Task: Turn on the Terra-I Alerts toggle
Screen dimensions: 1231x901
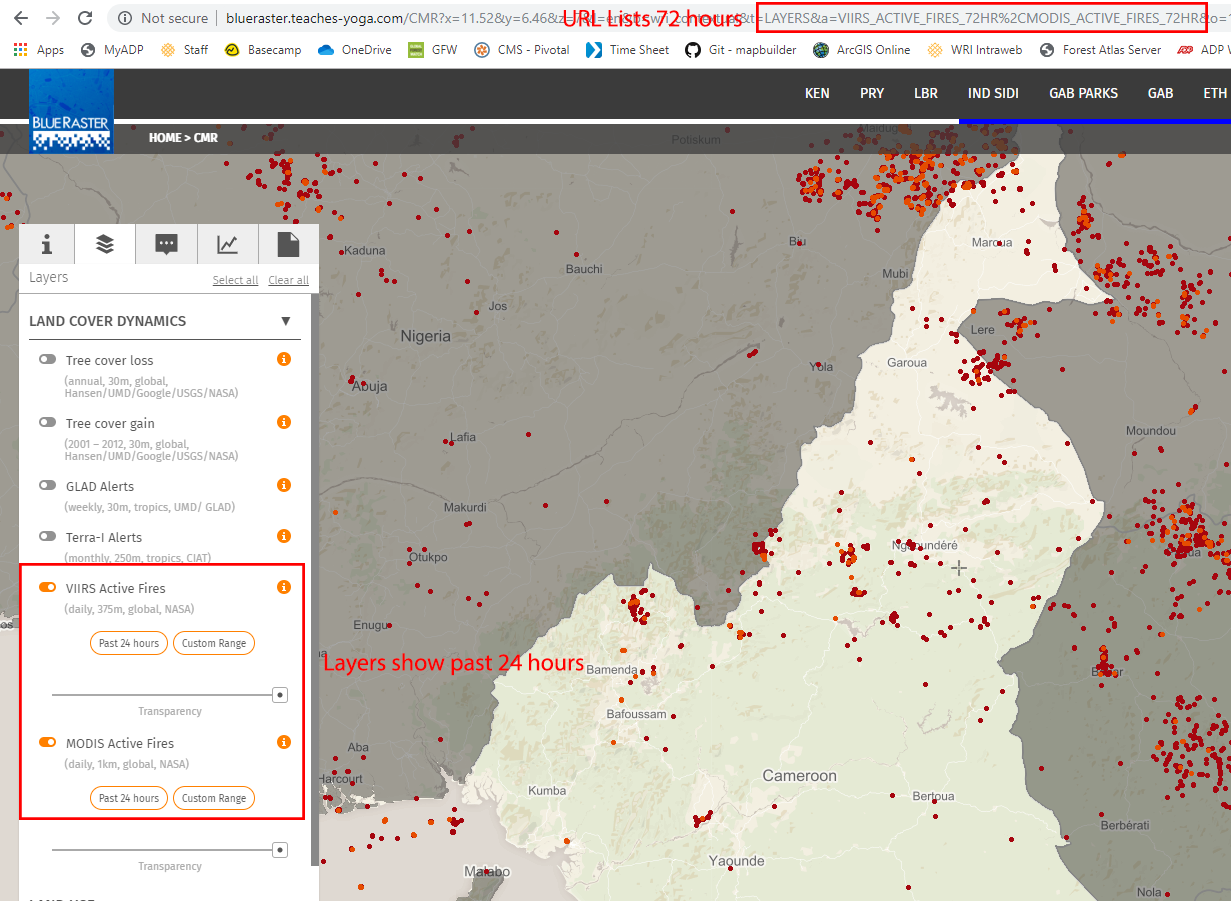Action: click(x=47, y=536)
